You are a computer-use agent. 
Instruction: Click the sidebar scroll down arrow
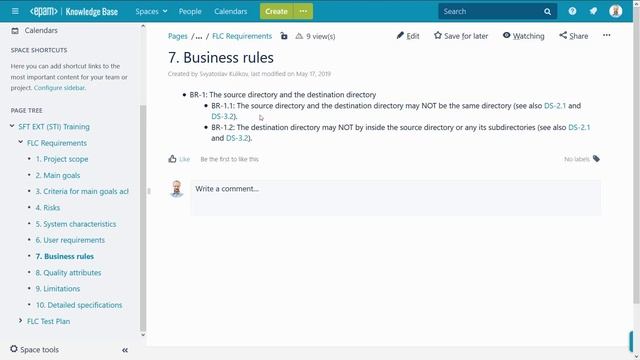click(143, 335)
